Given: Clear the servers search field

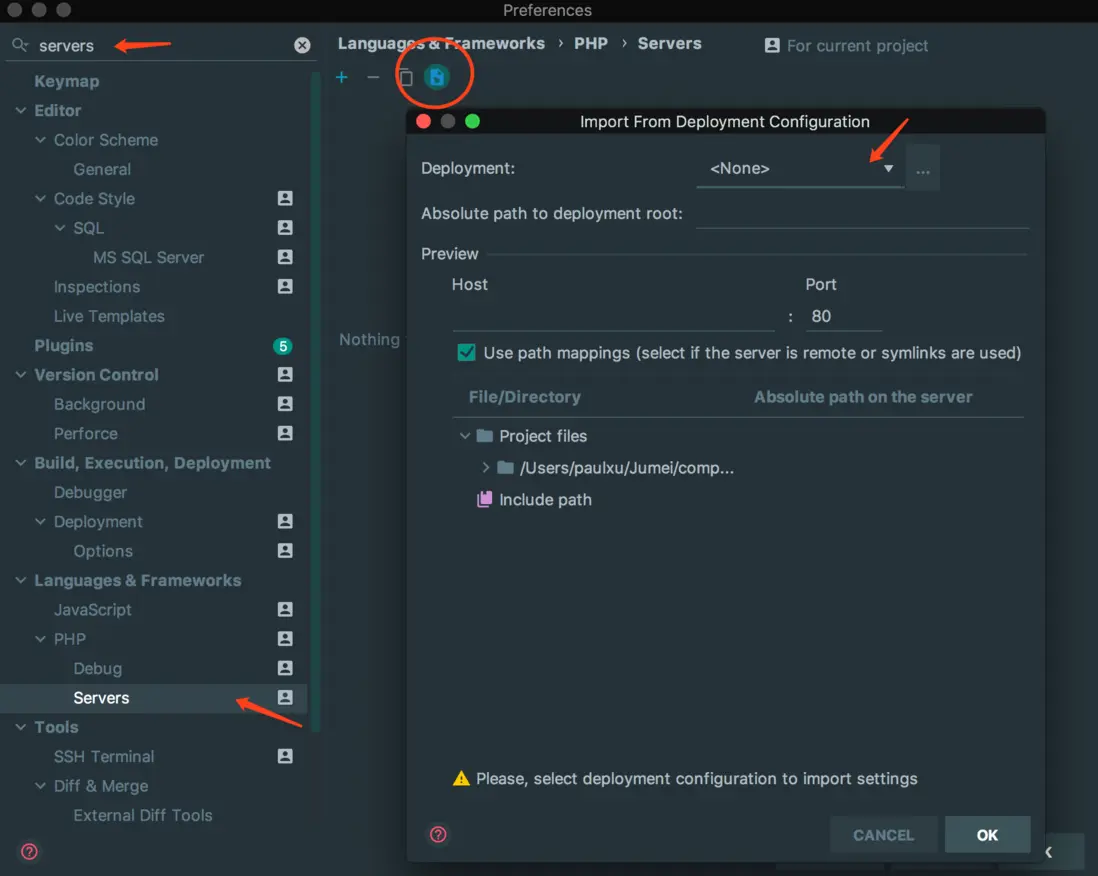Looking at the screenshot, I should [302, 46].
